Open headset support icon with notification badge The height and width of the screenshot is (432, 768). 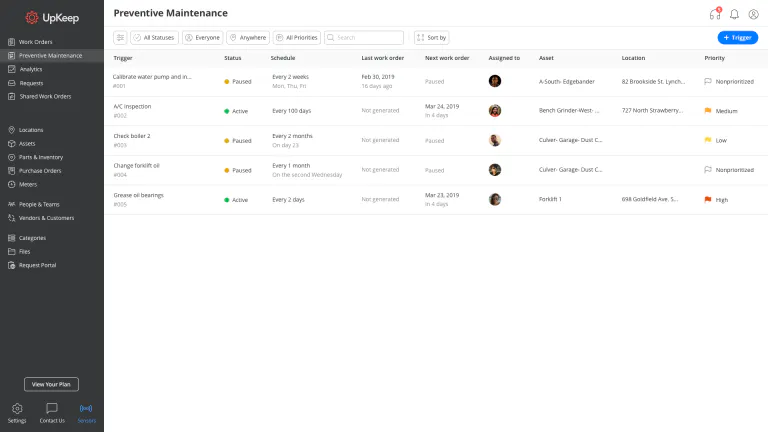tap(715, 14)
